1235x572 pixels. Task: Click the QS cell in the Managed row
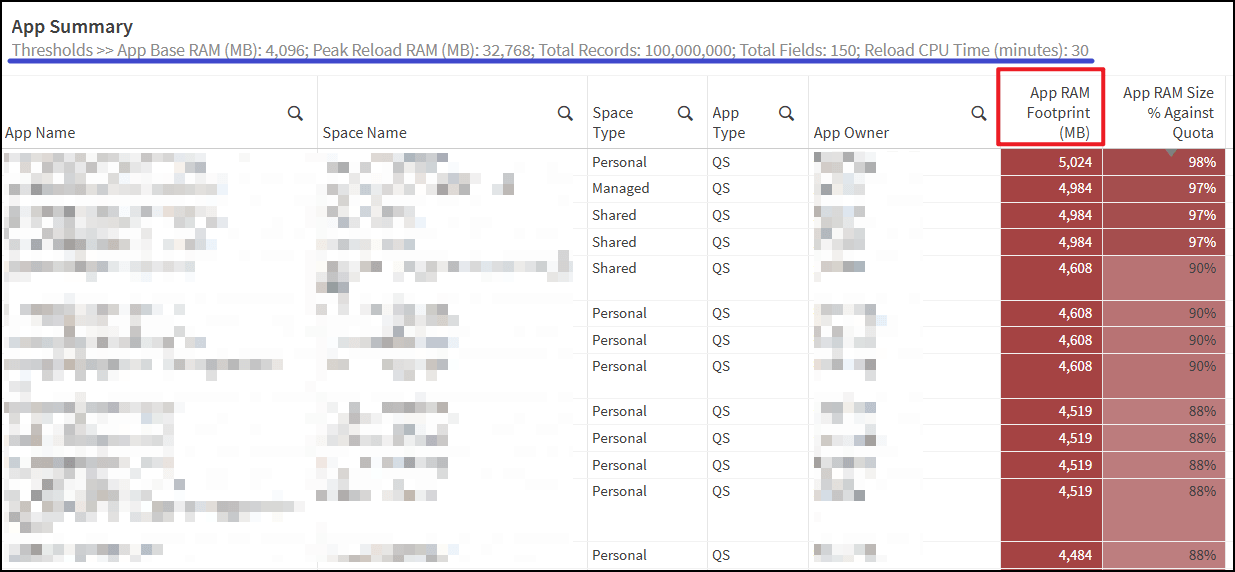pyautogui.click(x=722, y=188)
